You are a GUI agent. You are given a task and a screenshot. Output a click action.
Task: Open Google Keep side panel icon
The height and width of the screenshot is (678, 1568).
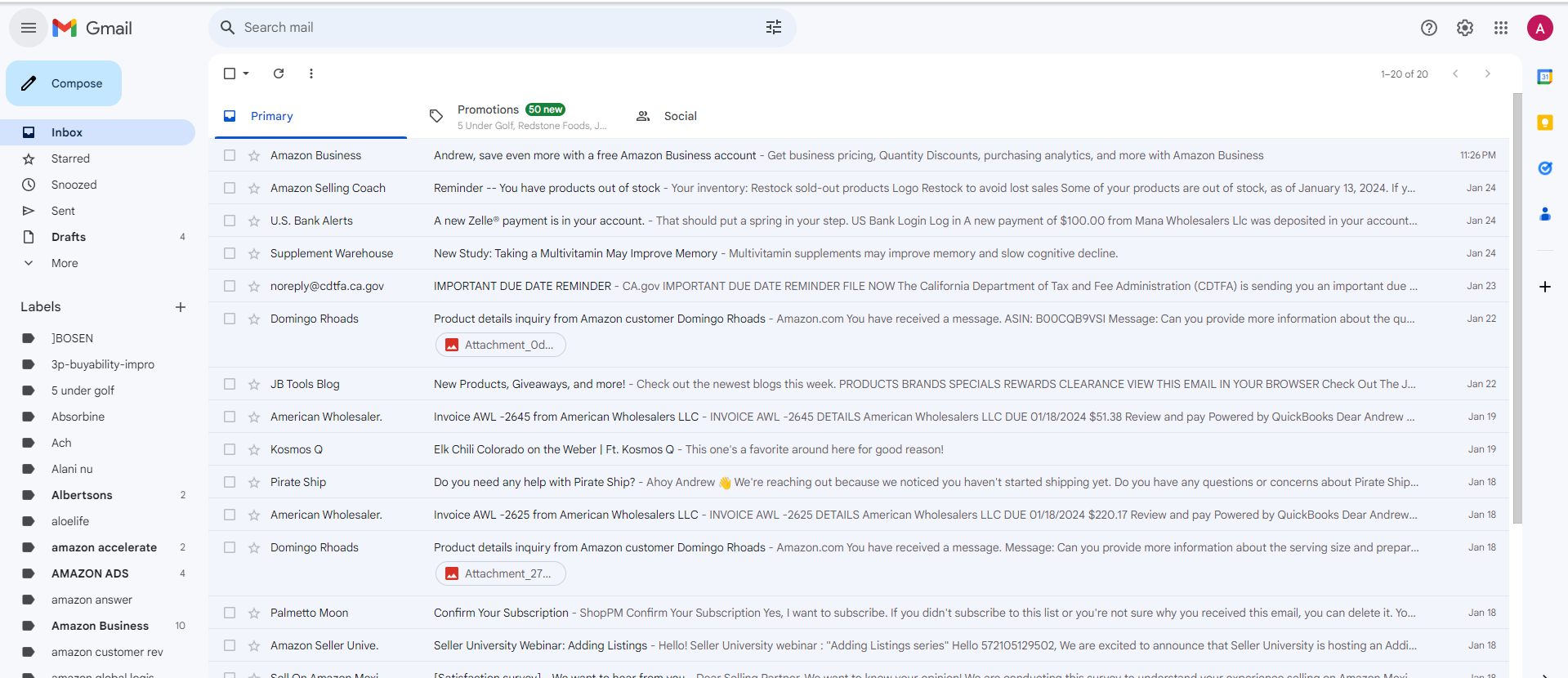click(x=1545, y=123)
